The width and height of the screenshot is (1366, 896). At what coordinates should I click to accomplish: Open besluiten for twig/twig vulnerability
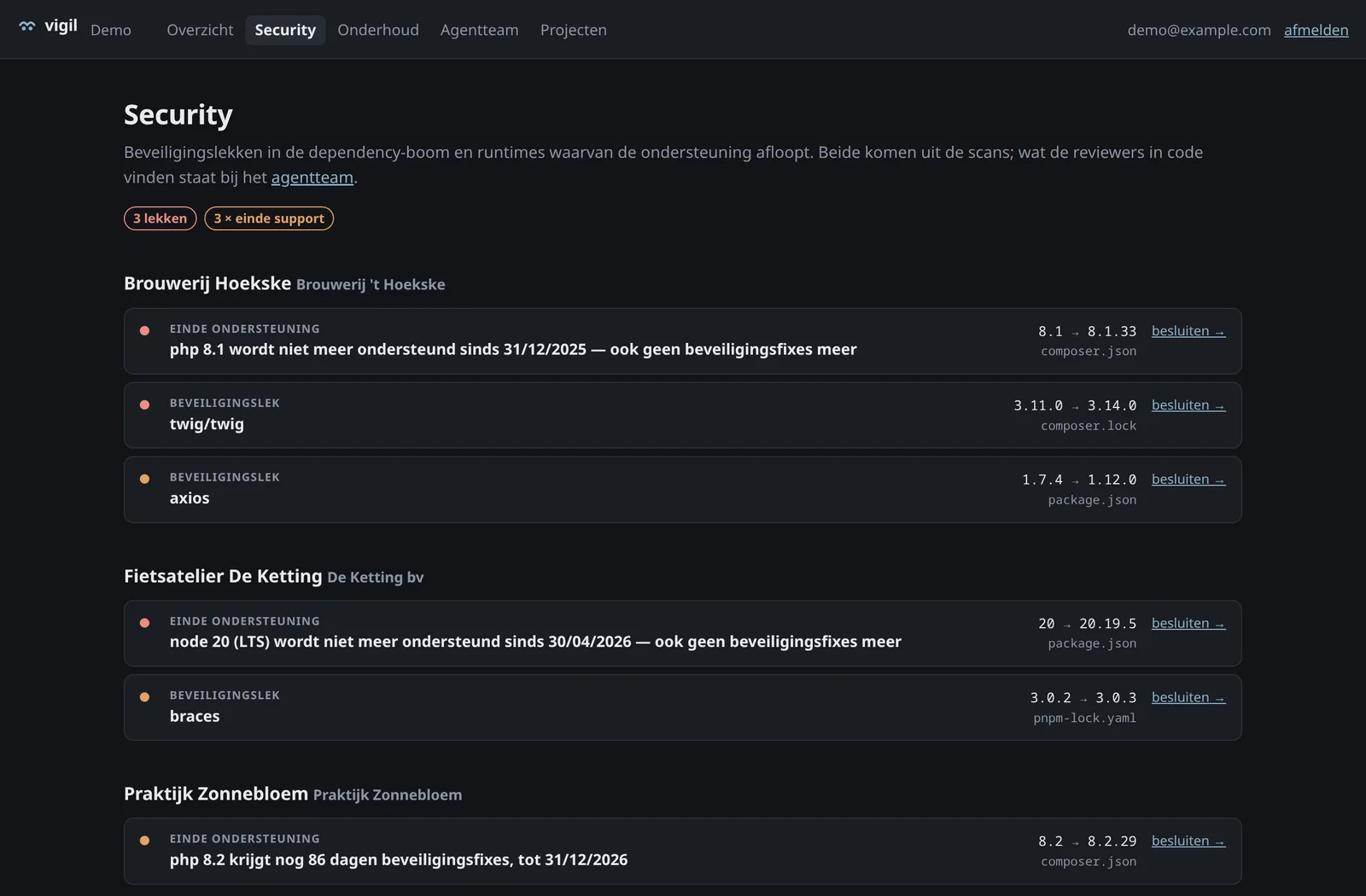tap(1188, 405)
